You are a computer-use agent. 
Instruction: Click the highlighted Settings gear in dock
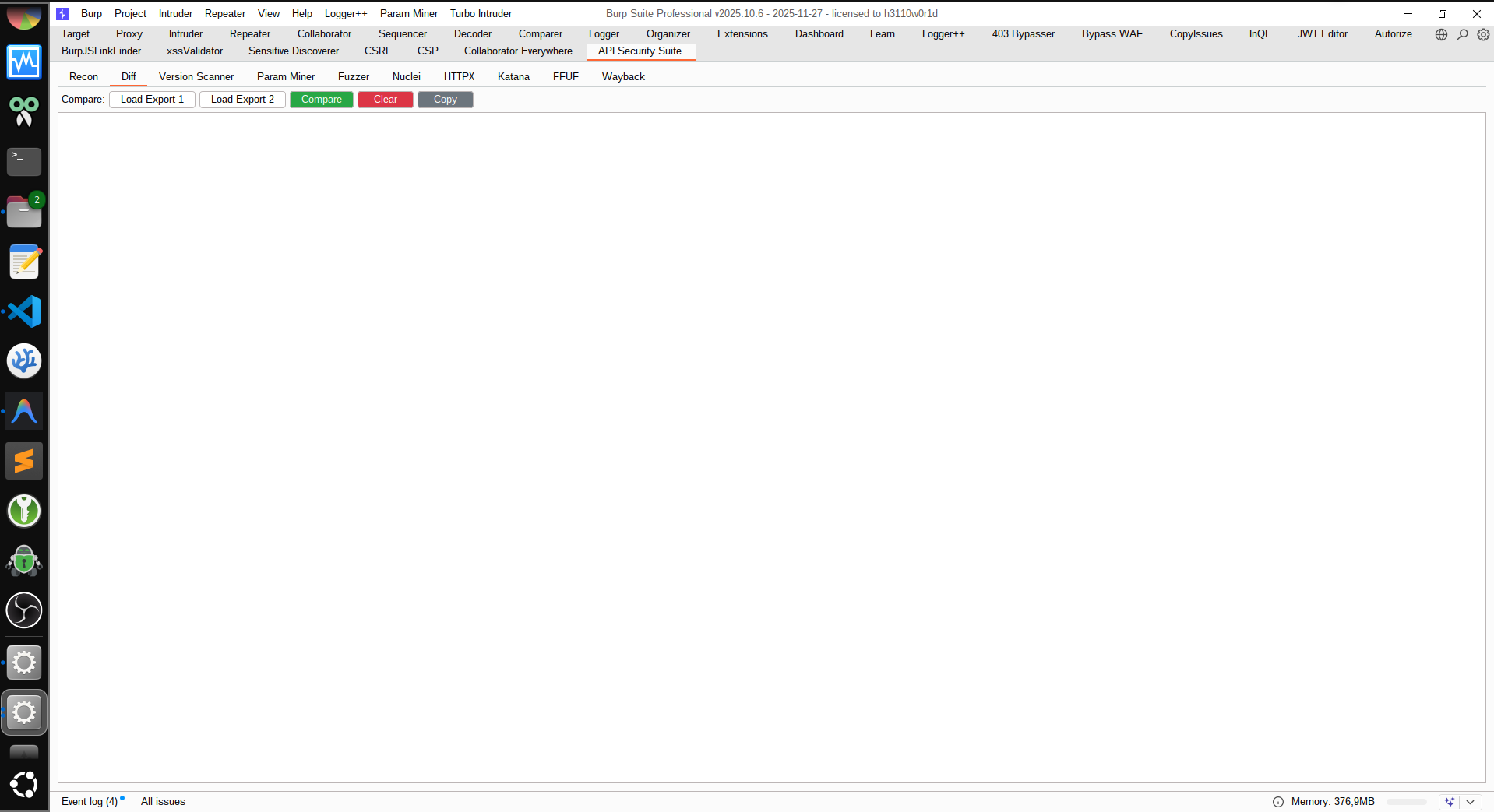click(x=24, y=712)
